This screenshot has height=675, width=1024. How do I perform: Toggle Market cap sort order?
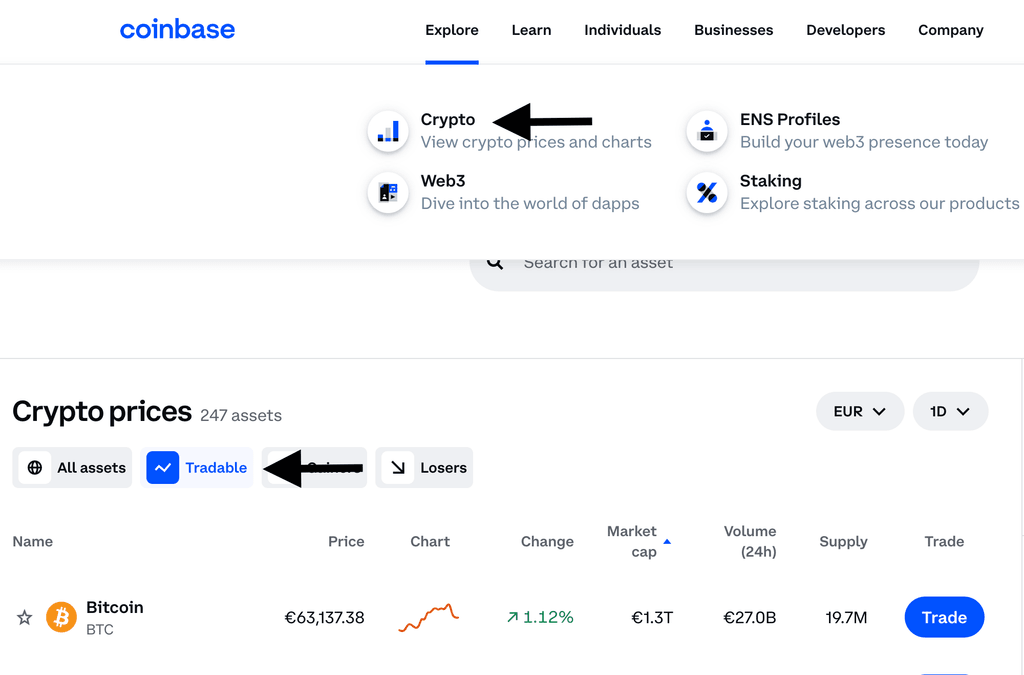639,541
